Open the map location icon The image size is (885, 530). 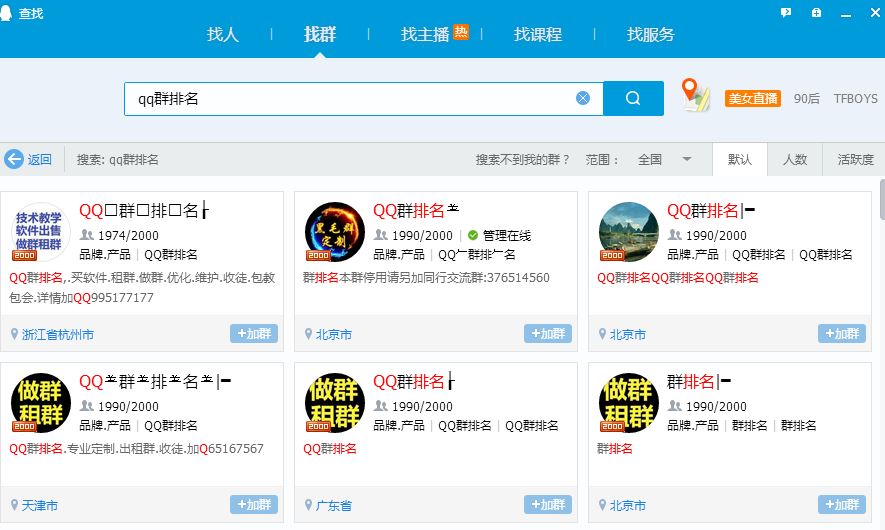coord(695,95)
